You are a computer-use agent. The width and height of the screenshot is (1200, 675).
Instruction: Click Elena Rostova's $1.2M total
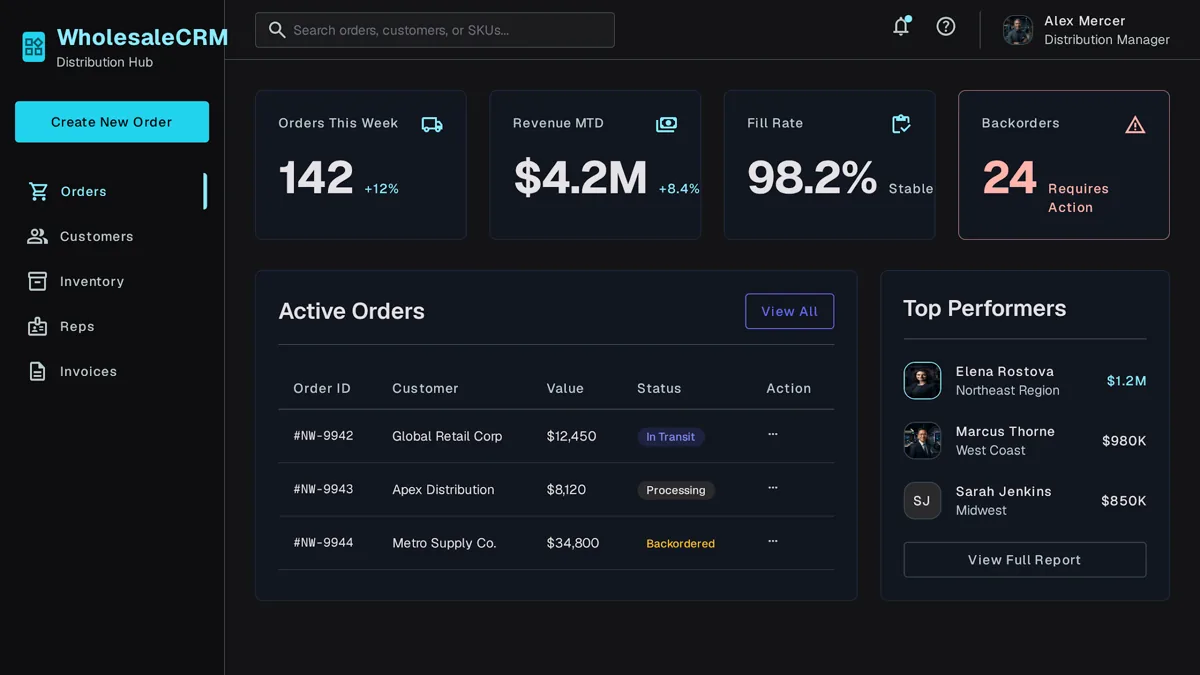[x=1126, y=381]
